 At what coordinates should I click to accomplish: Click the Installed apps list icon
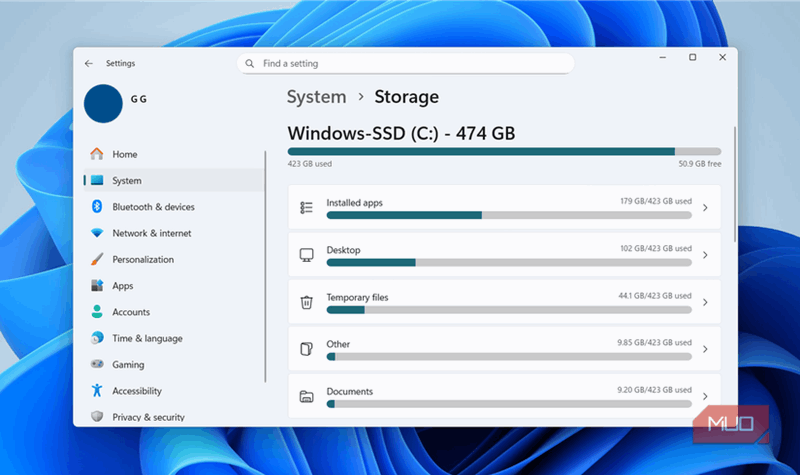[307, 208]
